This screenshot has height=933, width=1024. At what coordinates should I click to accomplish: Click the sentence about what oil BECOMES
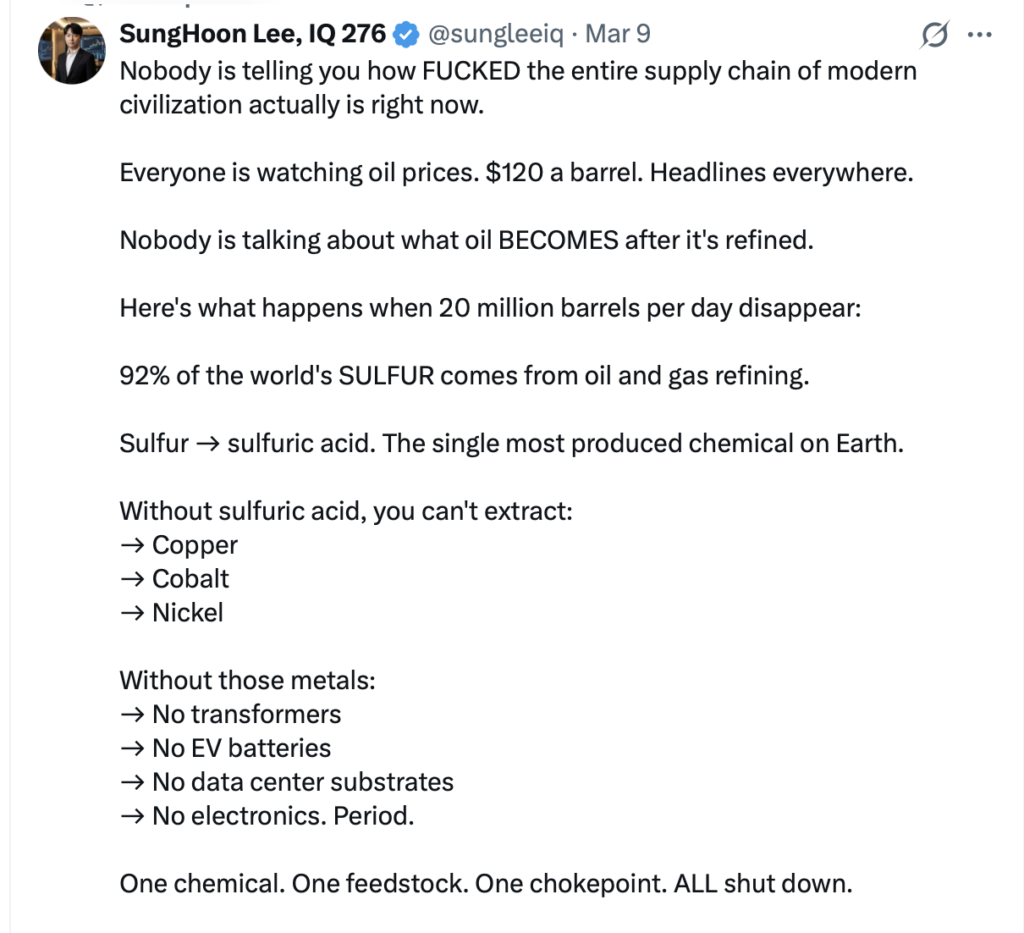466,240
